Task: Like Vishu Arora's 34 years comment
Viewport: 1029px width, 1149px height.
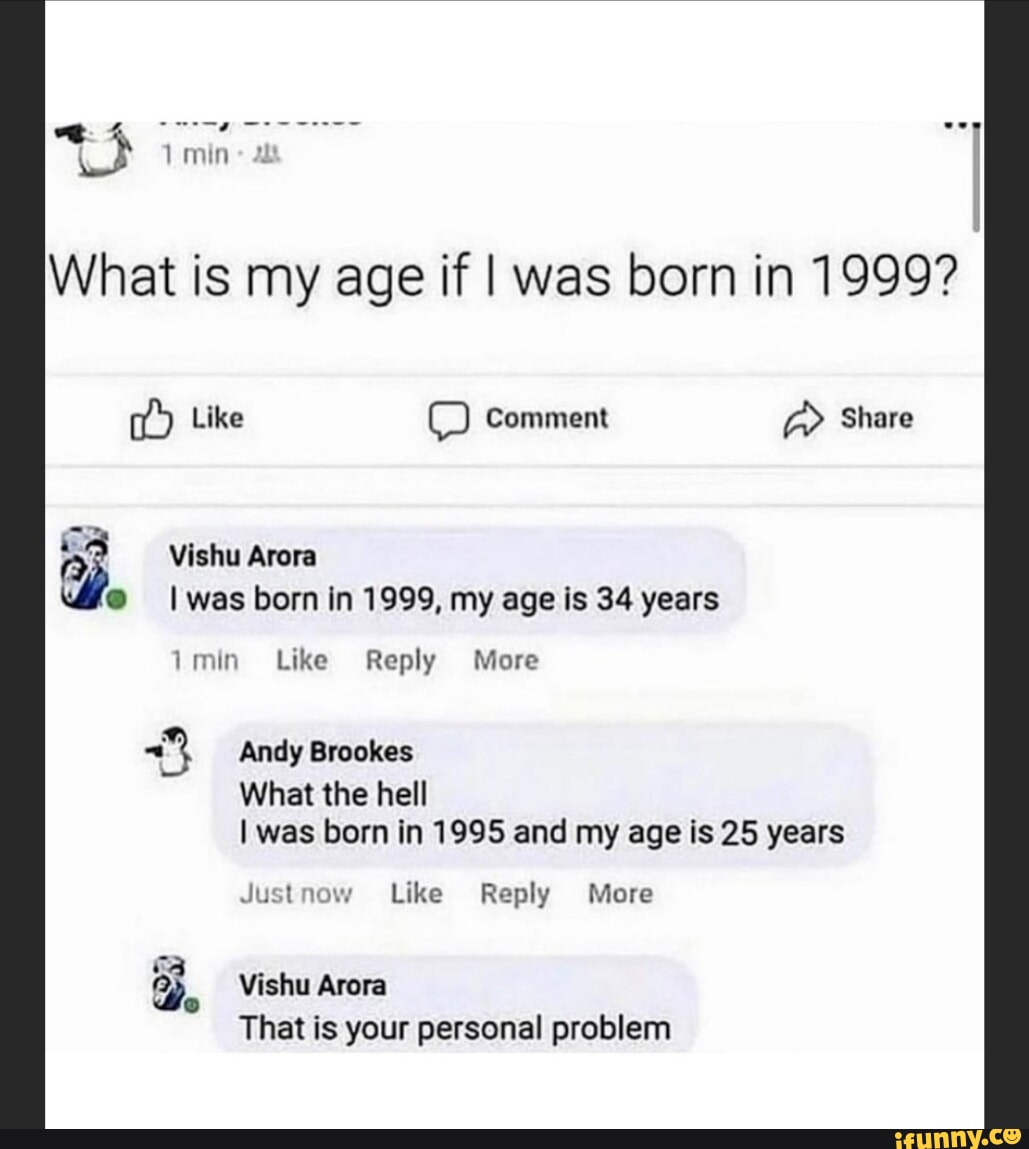Action: 301,661
